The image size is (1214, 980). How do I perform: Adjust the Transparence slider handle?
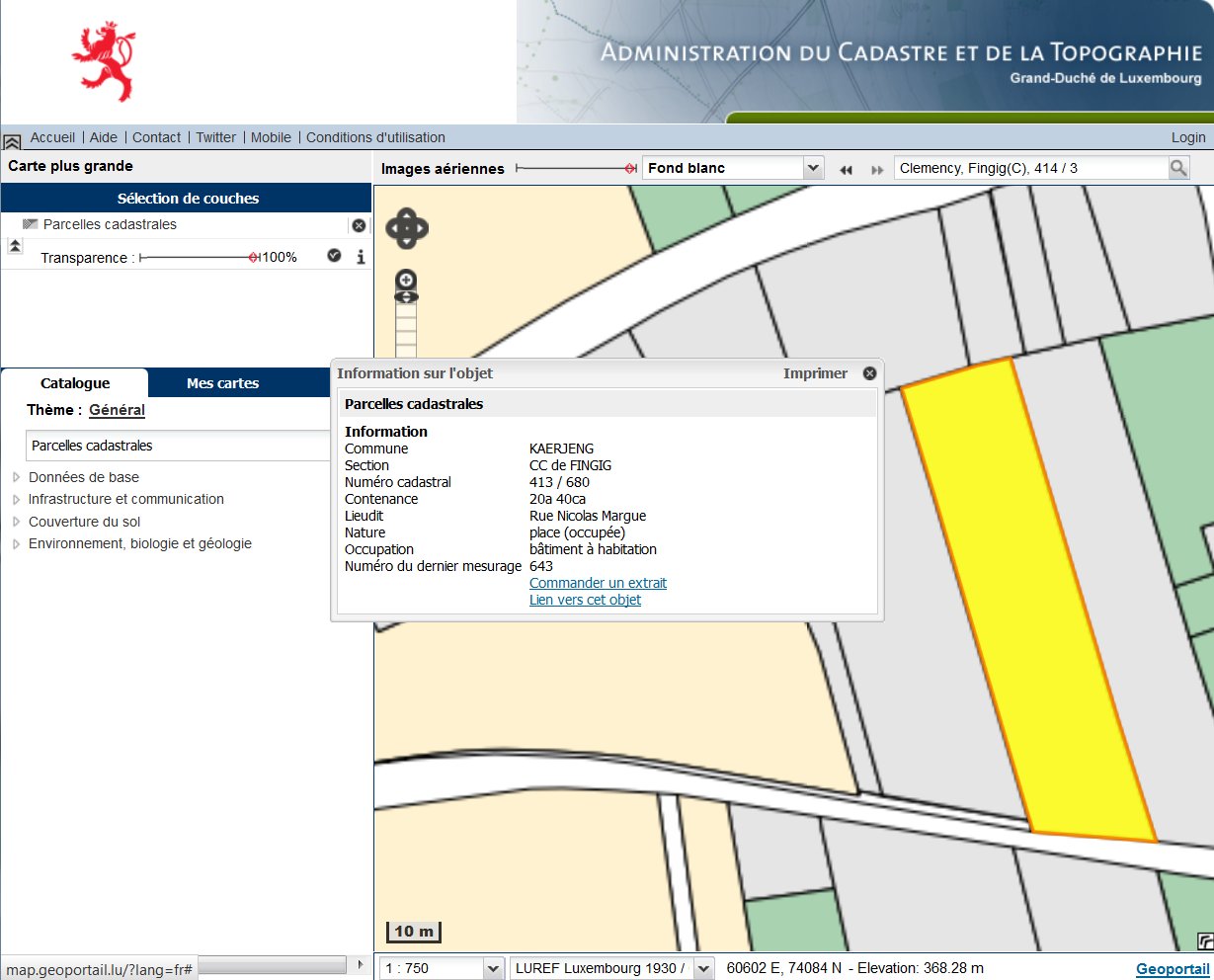tap(254, 257)
